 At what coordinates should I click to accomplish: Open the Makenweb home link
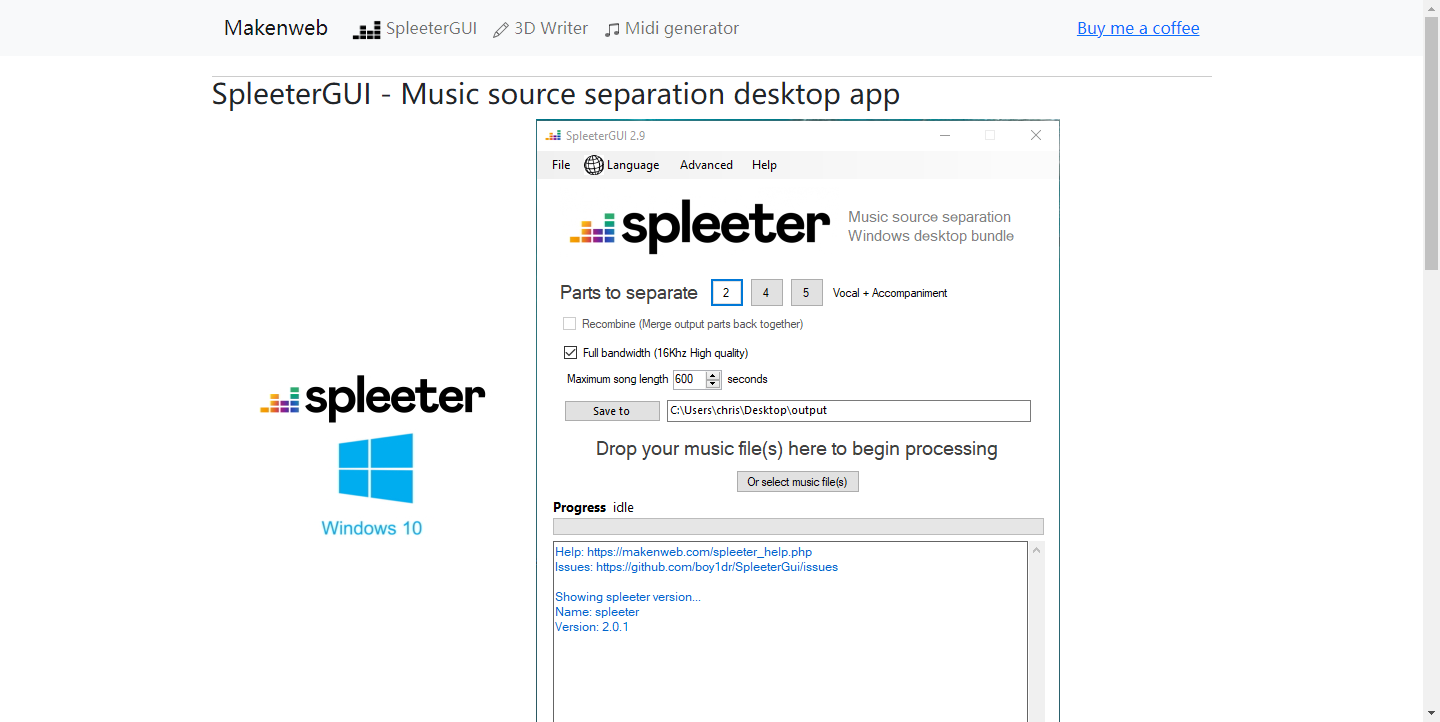275,28
